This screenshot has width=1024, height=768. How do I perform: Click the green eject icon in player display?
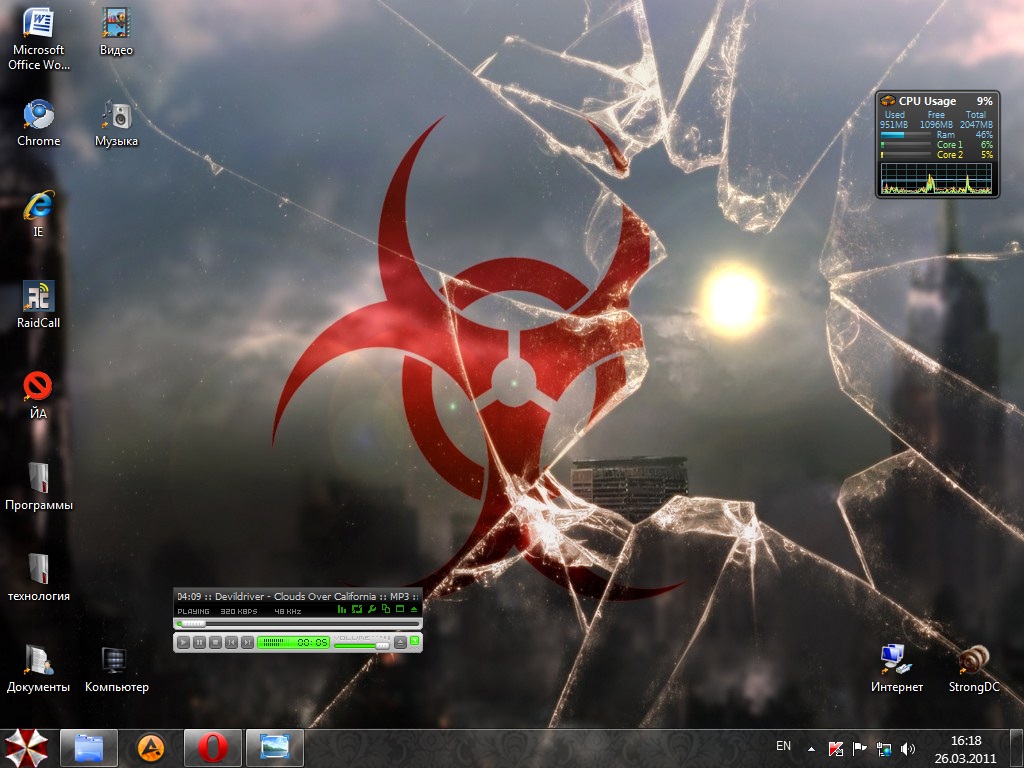[x=414, y=609]
